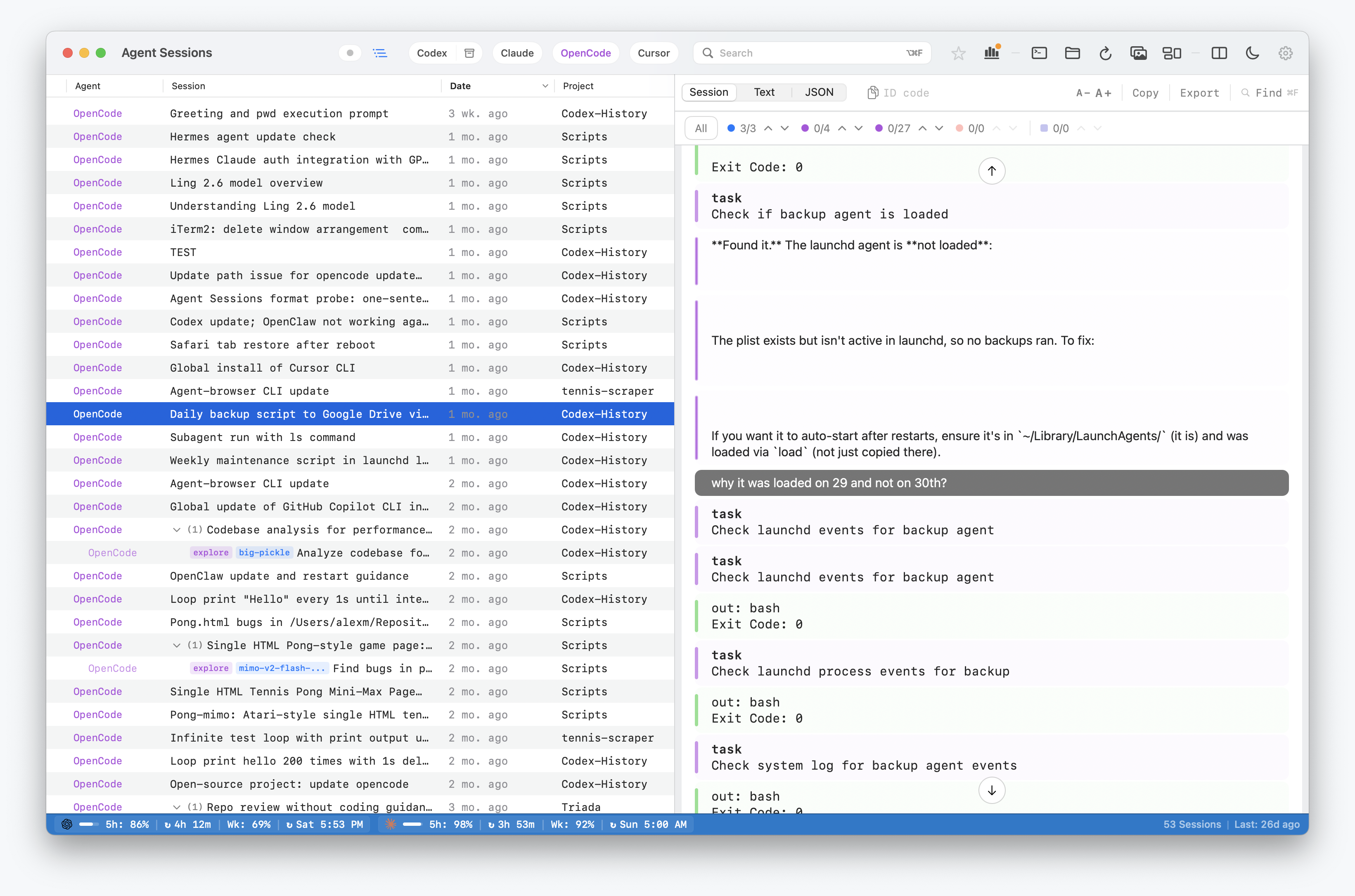Switch to the Text view tab
This screenshot has height=896, width=1355.
(x=764, y=92)
